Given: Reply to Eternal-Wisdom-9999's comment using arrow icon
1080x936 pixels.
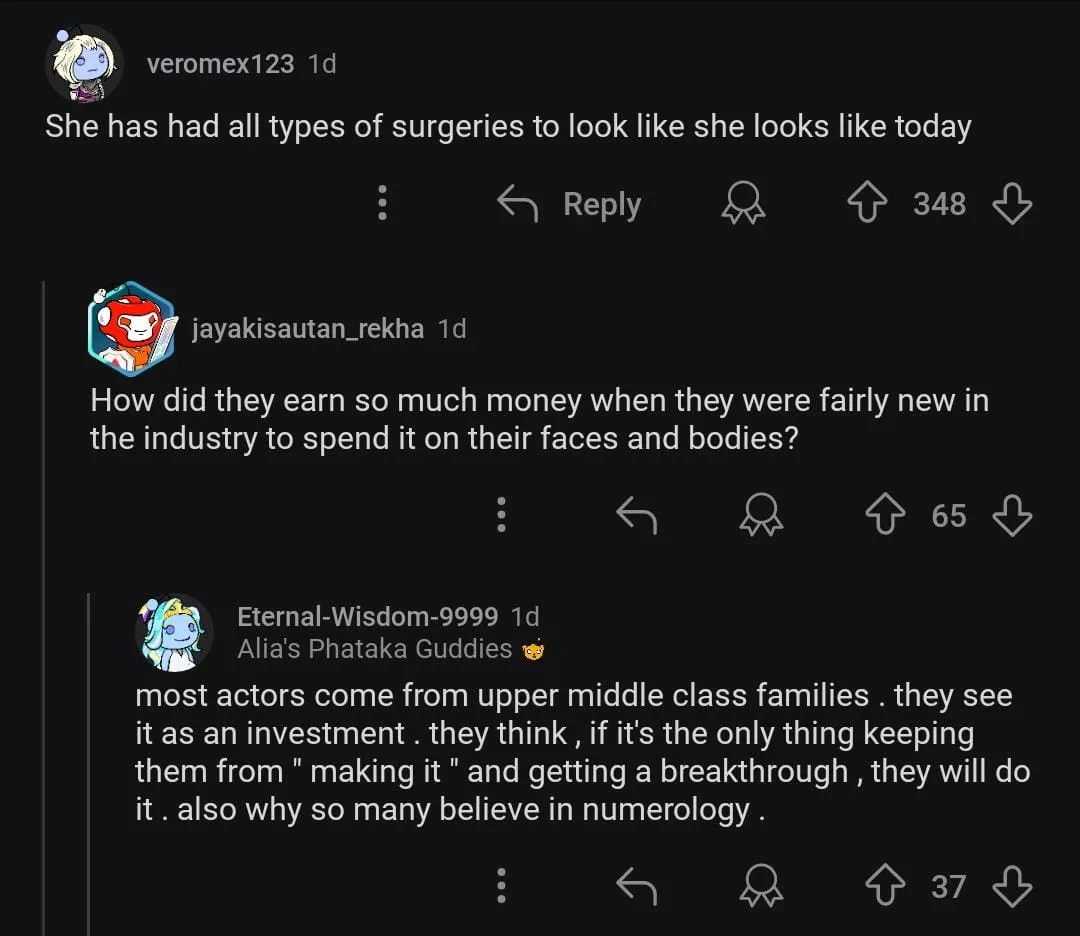Looking at the screenshot, I should 636,887.
